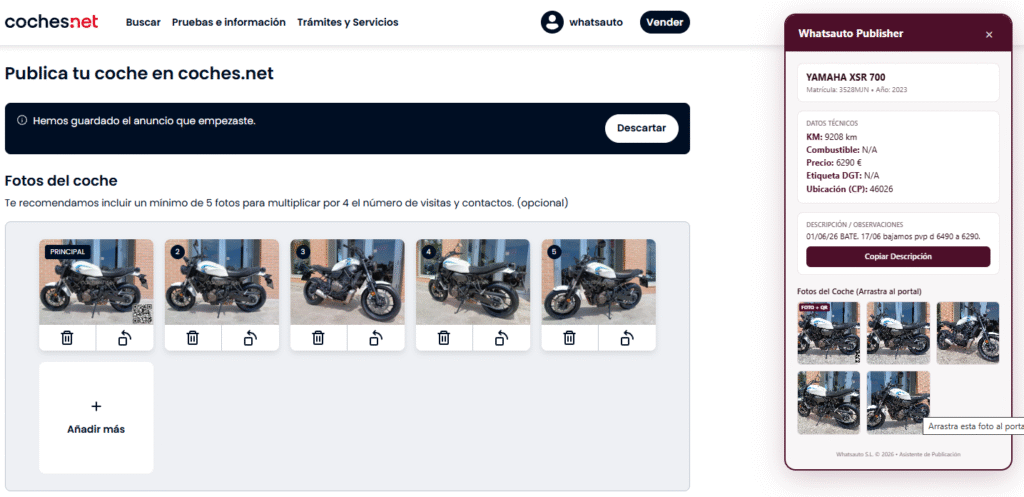1024x497 pixels.
Task: Open the whatsauto account name
Action: pos(596,22)
